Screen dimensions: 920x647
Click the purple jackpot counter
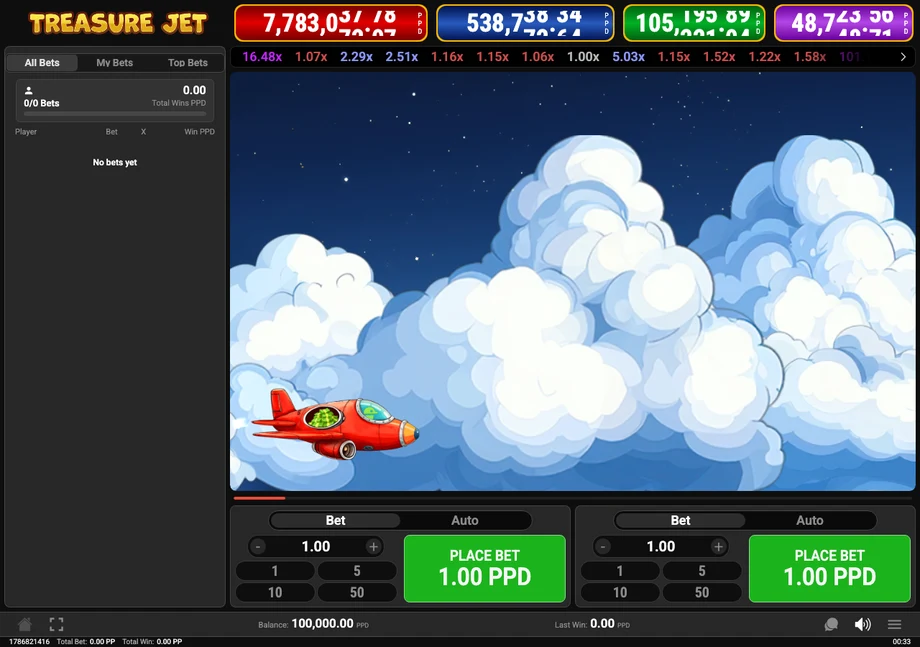pyautogui.click(x=844, y=23)
